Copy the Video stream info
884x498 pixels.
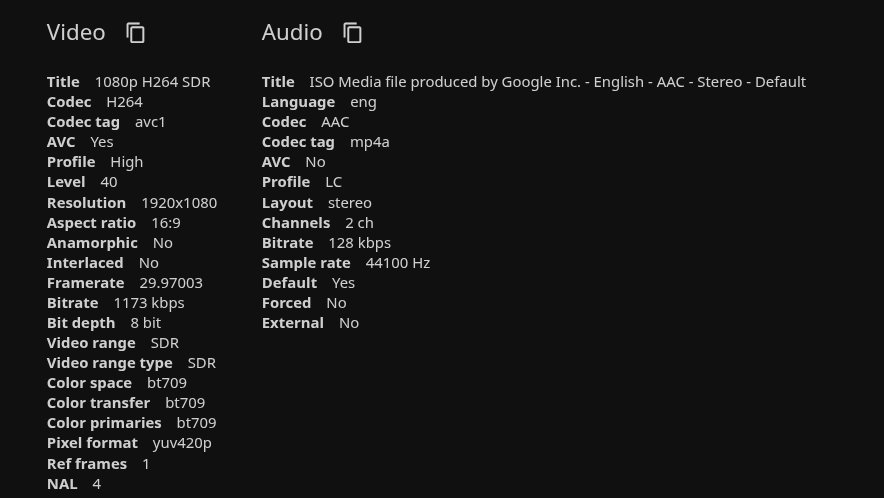(136, 33)
